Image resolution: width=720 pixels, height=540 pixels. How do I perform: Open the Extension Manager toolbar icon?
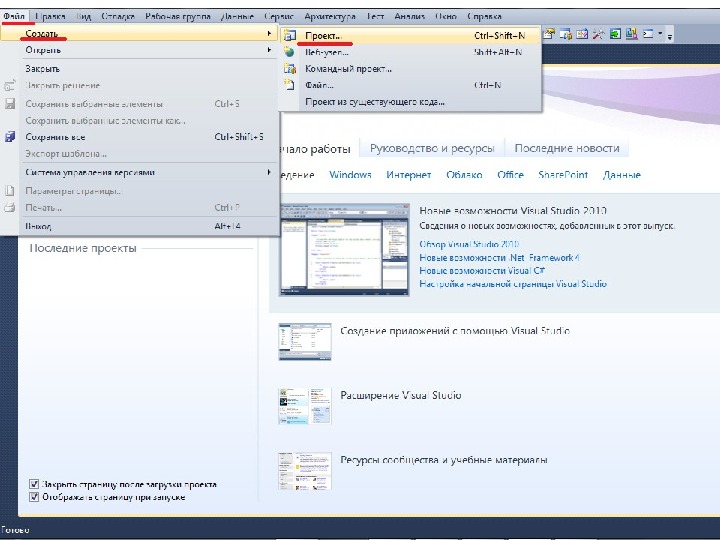pos(631,34)
